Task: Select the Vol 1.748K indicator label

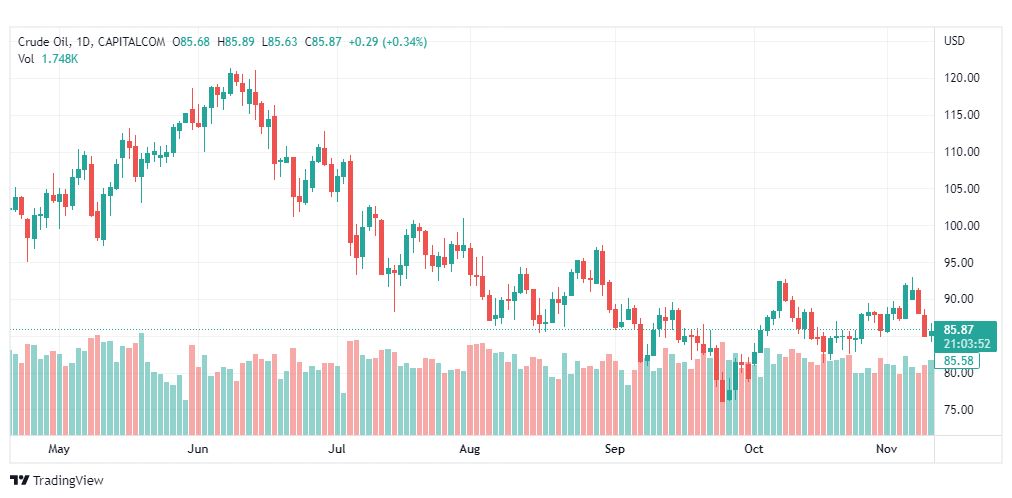Action: 48,59
